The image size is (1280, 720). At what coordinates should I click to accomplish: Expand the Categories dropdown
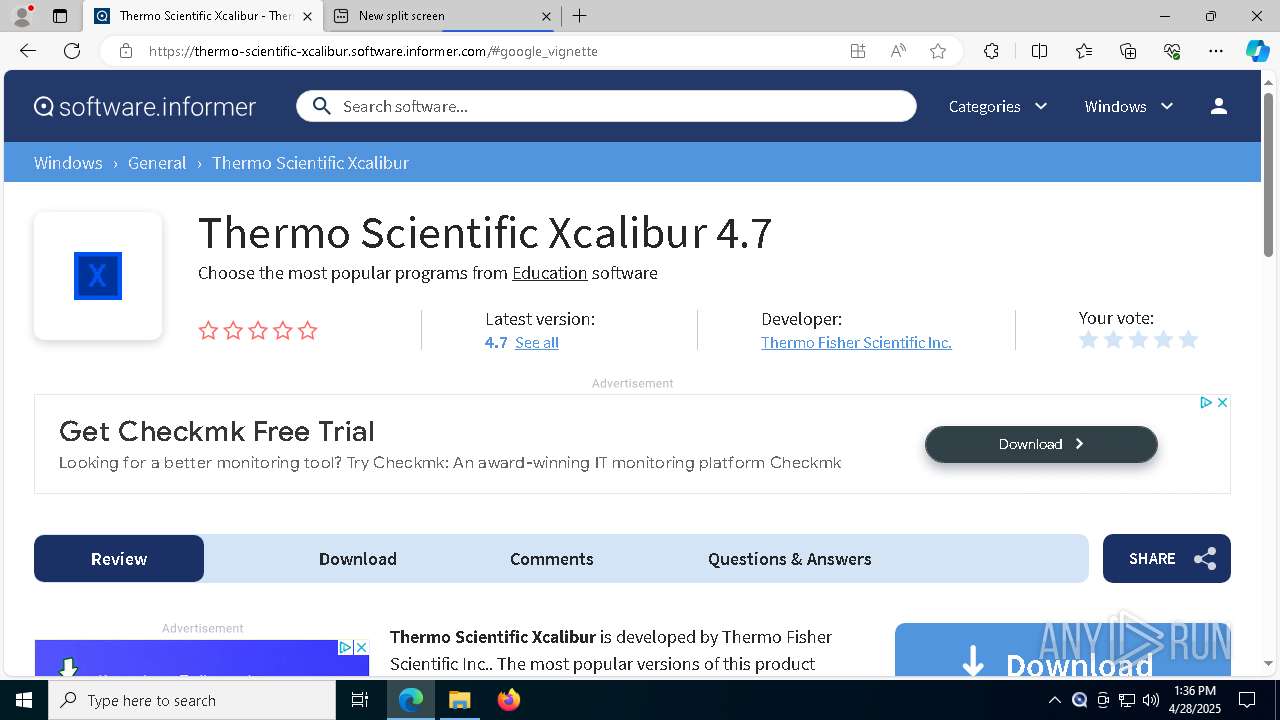tap(998, 106)
